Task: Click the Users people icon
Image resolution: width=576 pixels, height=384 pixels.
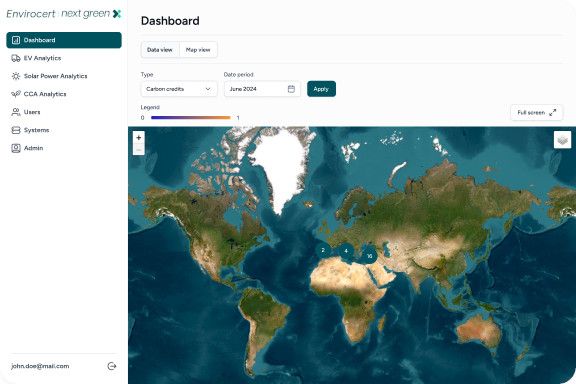Action: (16, 112)
